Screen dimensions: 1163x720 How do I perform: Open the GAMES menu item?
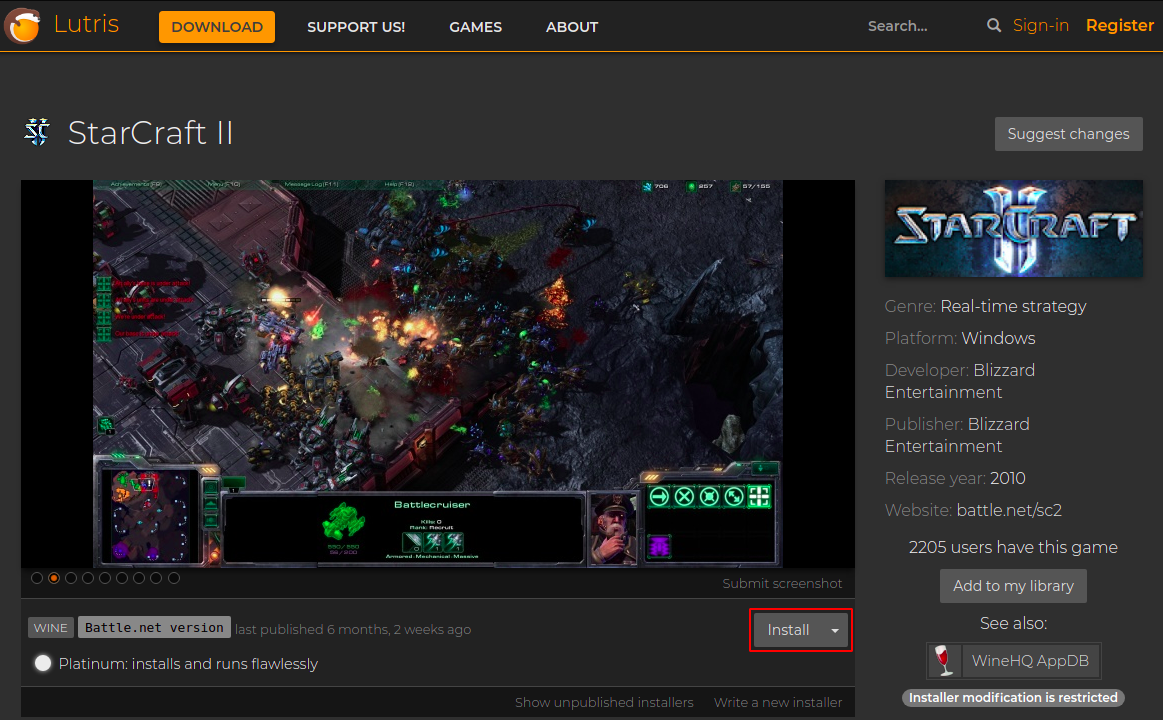475,27
